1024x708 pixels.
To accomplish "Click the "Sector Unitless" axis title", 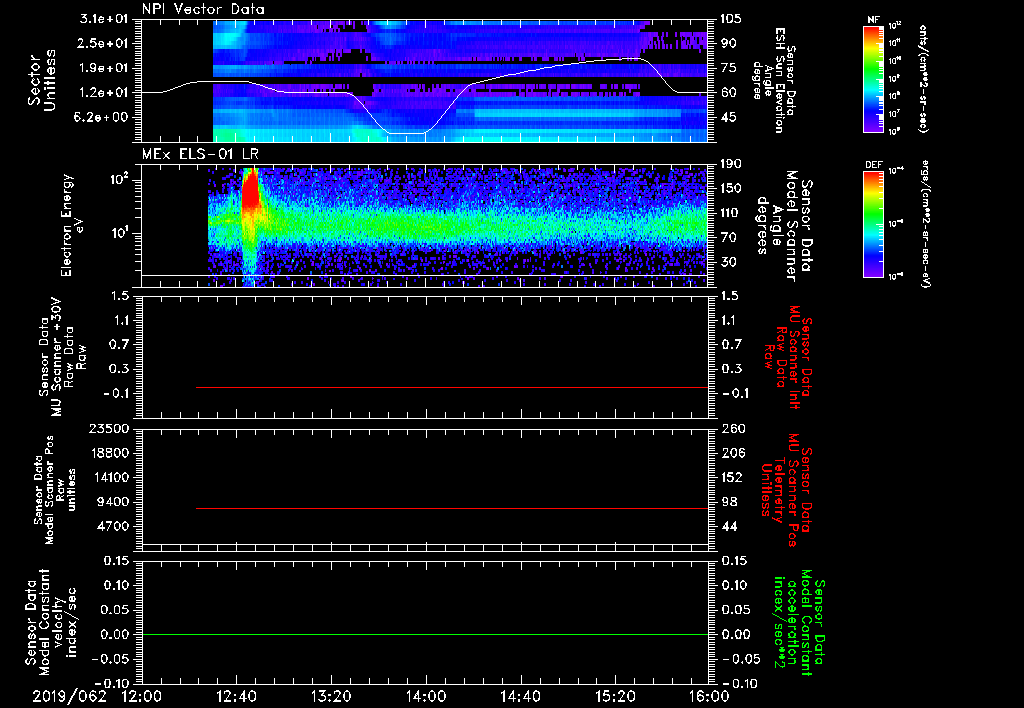I will (x=42, y=80).
